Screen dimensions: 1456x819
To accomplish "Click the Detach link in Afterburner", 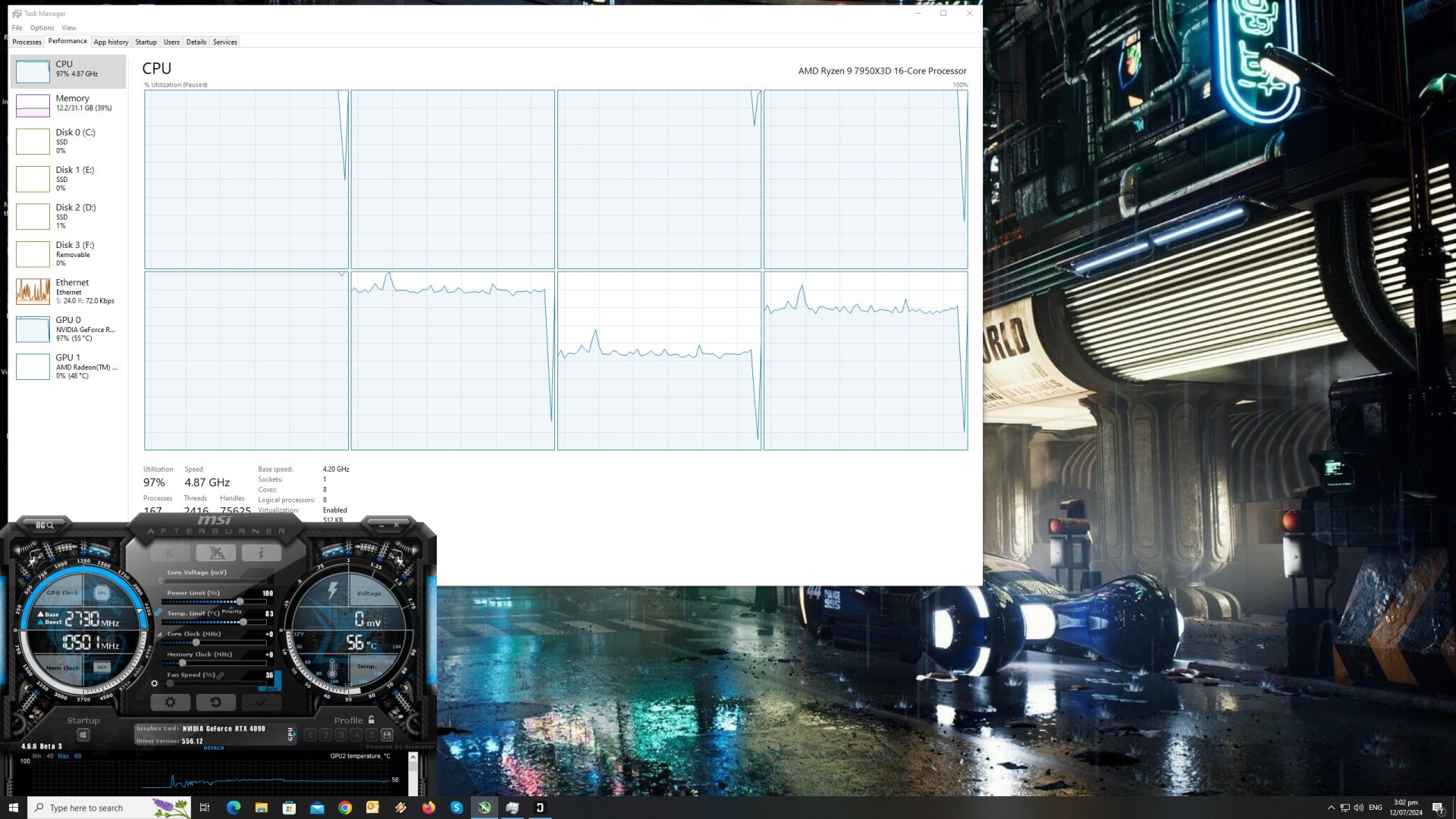I will 213,748.
